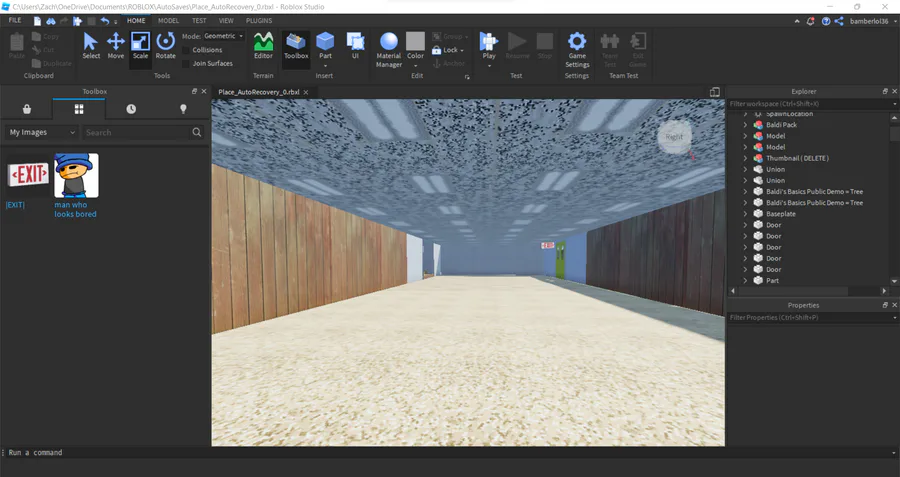Toggle the device emulator icon above viewport
This screenshot has height=477, width=900.
[x=715, y=92]
